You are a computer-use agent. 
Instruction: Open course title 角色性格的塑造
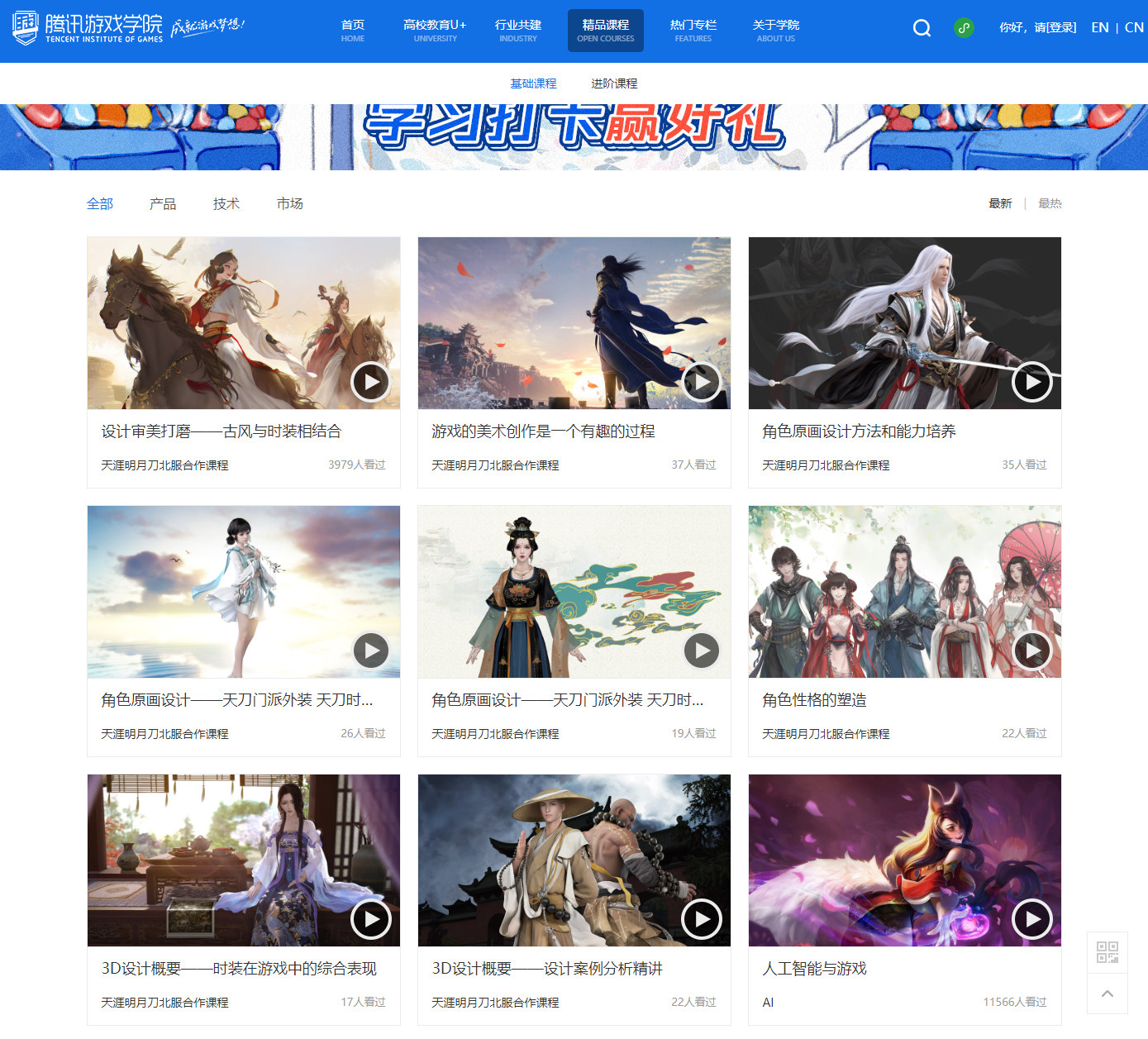coord(814,700)
